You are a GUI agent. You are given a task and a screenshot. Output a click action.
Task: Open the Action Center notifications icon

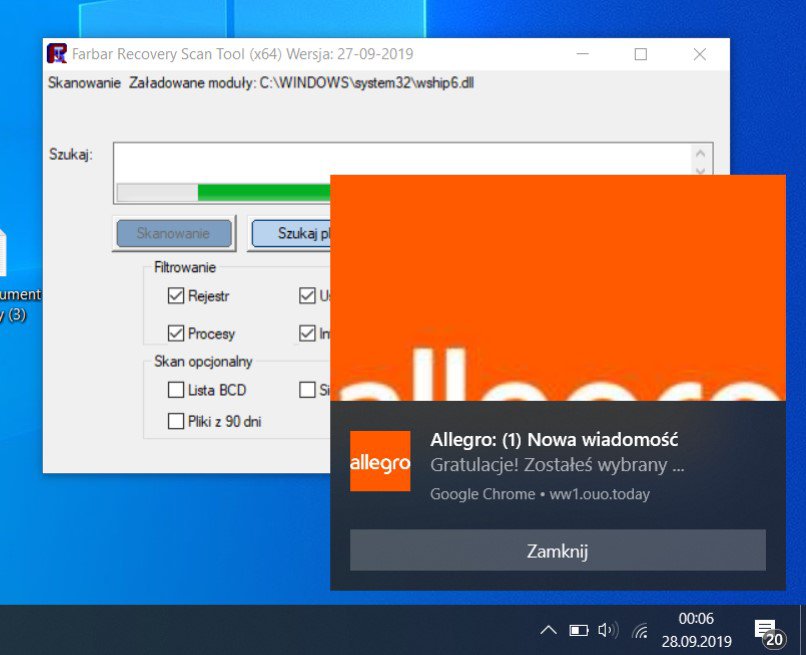[x=768, y=633]
